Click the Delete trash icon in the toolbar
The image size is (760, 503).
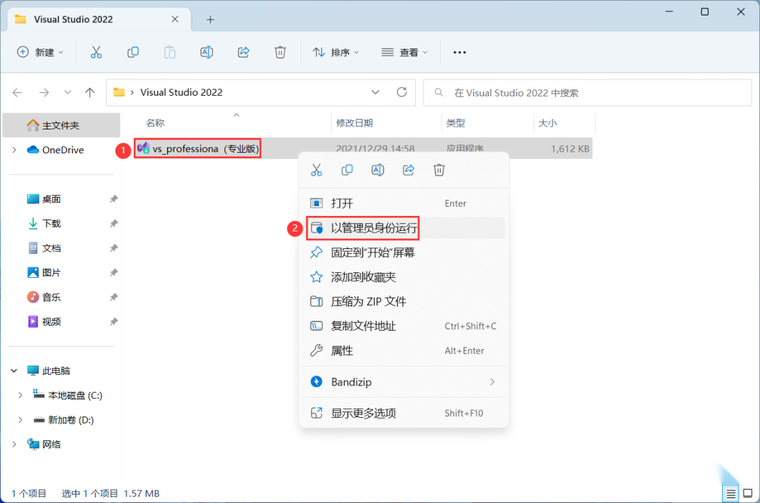(280, 52)
